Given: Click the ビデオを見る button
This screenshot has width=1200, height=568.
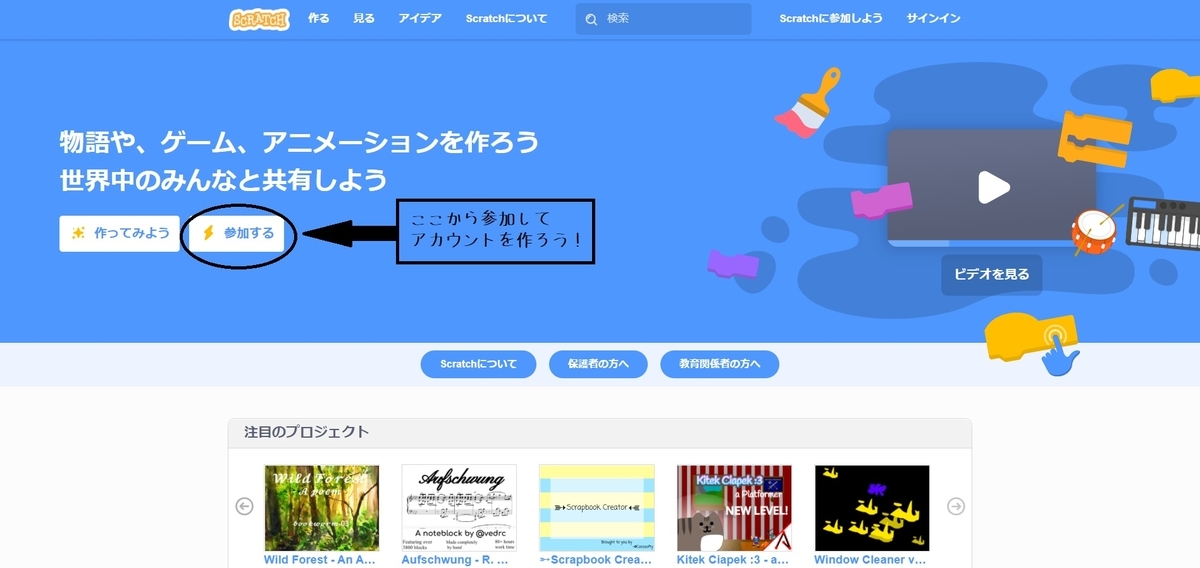Looking at the screenshot, I should pos(991,274).
